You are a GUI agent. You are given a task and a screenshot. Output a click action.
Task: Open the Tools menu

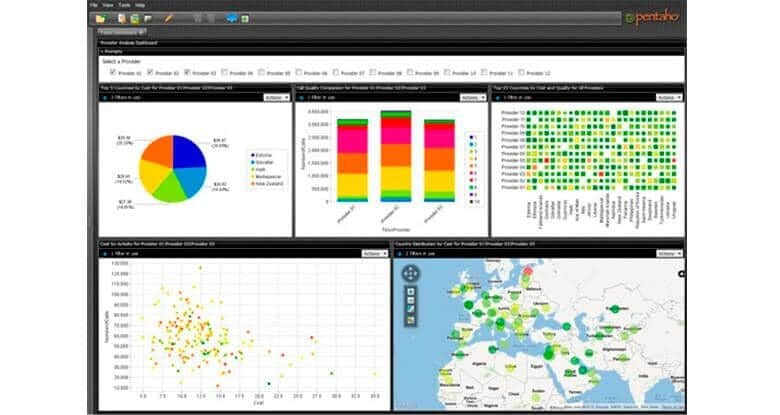(124, 5)
